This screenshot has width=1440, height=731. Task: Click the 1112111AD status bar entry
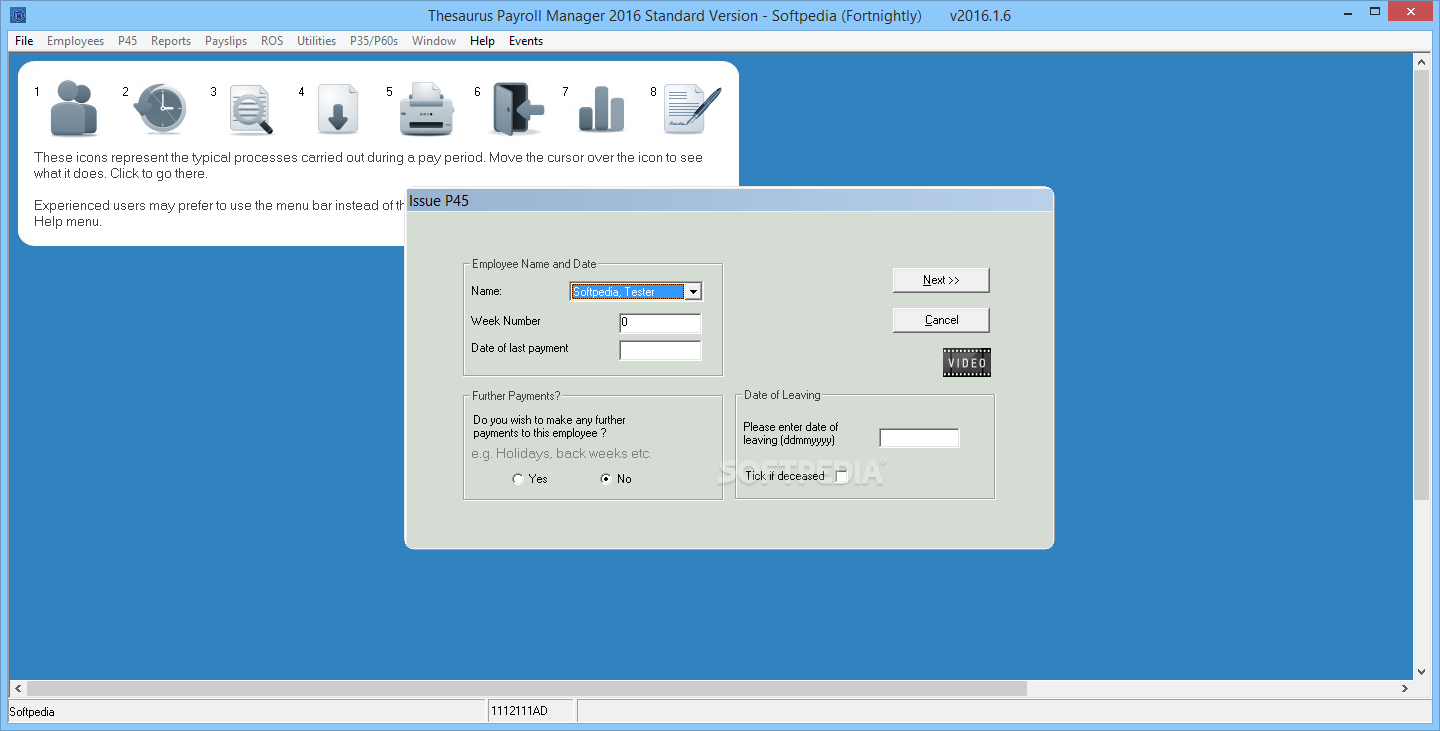point(518,711)
